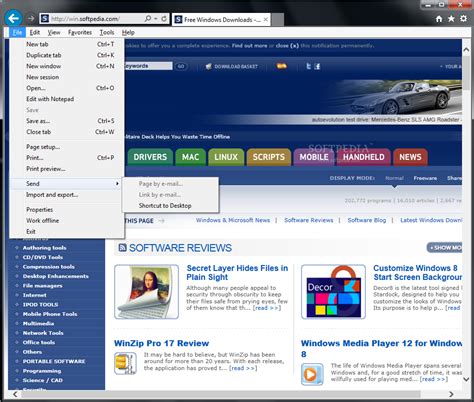Screen dimensions: 474x402
Task: Open the MAC category tab
Action: tap(191, 157)
